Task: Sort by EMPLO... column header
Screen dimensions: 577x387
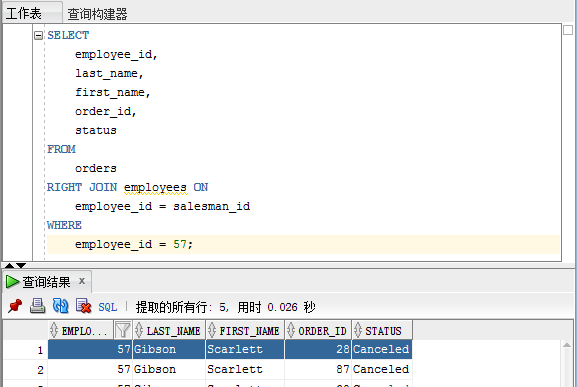Action: click(x=81, y=331)
